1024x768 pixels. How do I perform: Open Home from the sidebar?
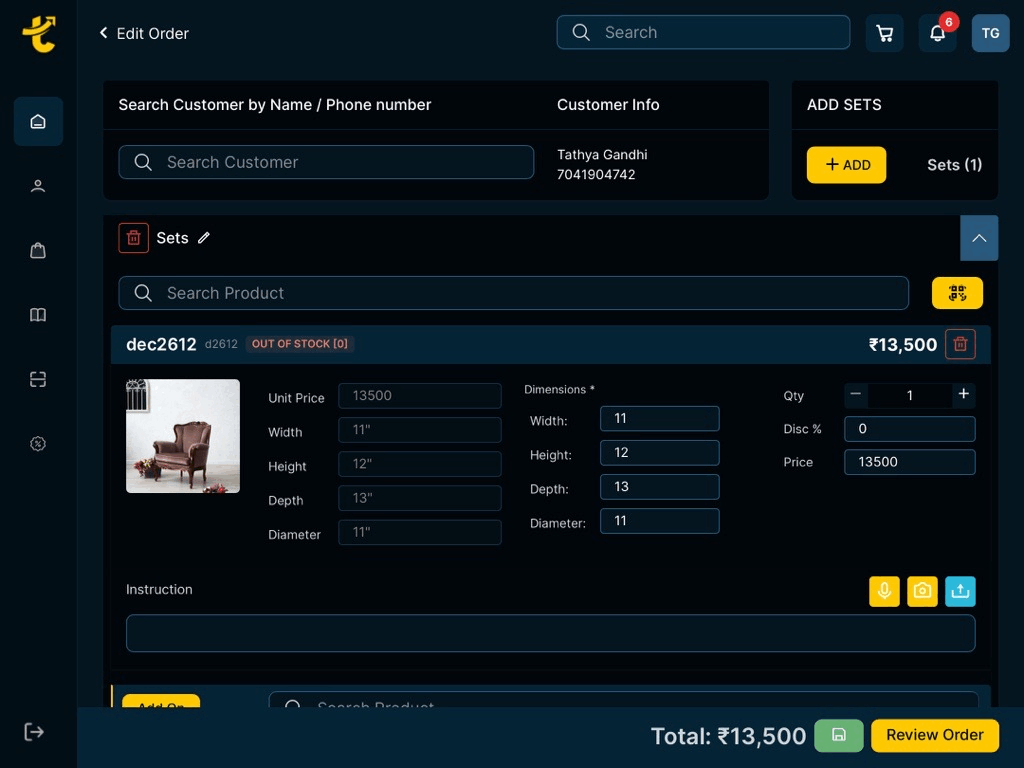click(x=38, y=122)
